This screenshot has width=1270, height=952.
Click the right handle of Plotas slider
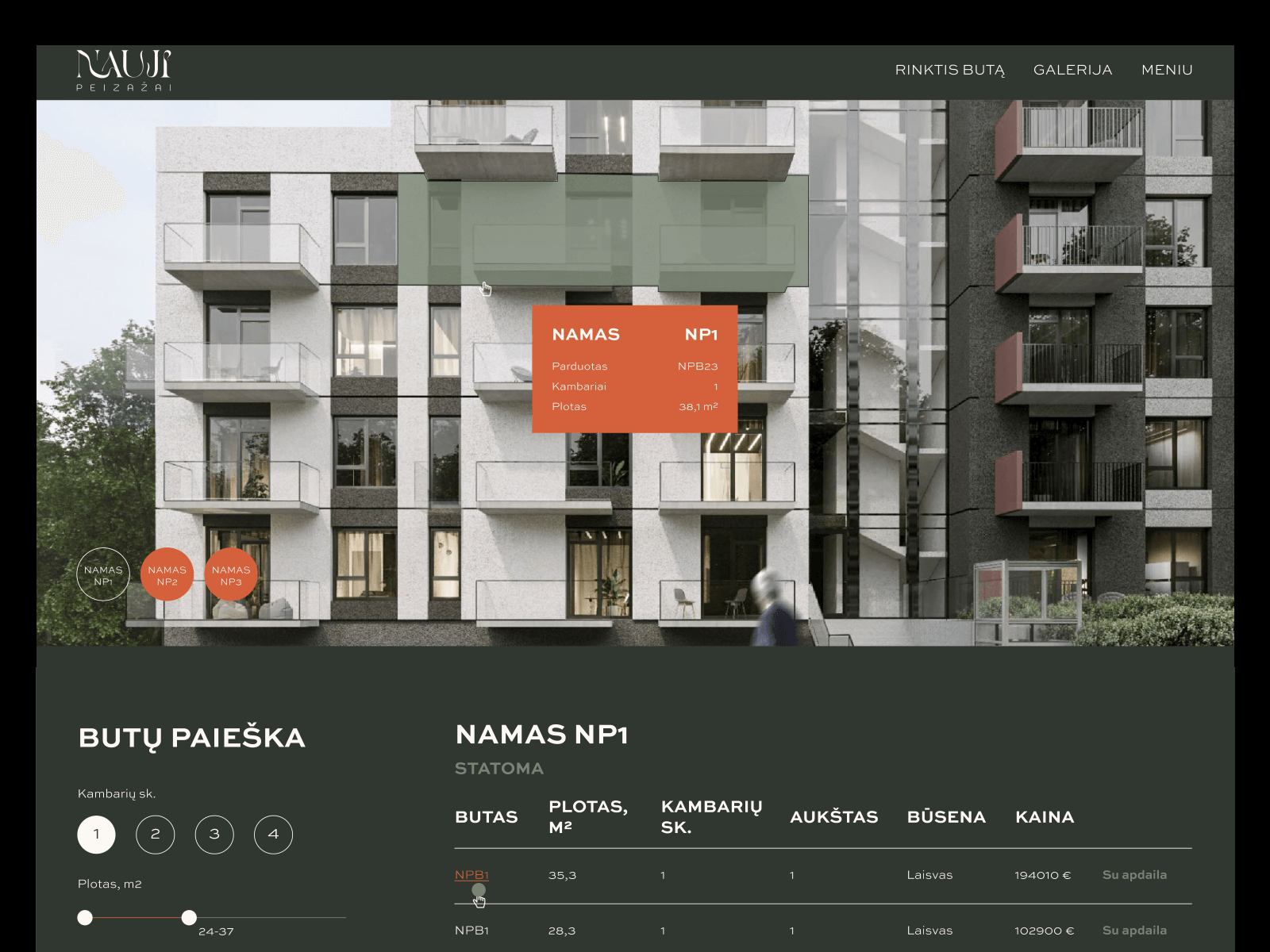pyautogui.click(x=189, y=918)
